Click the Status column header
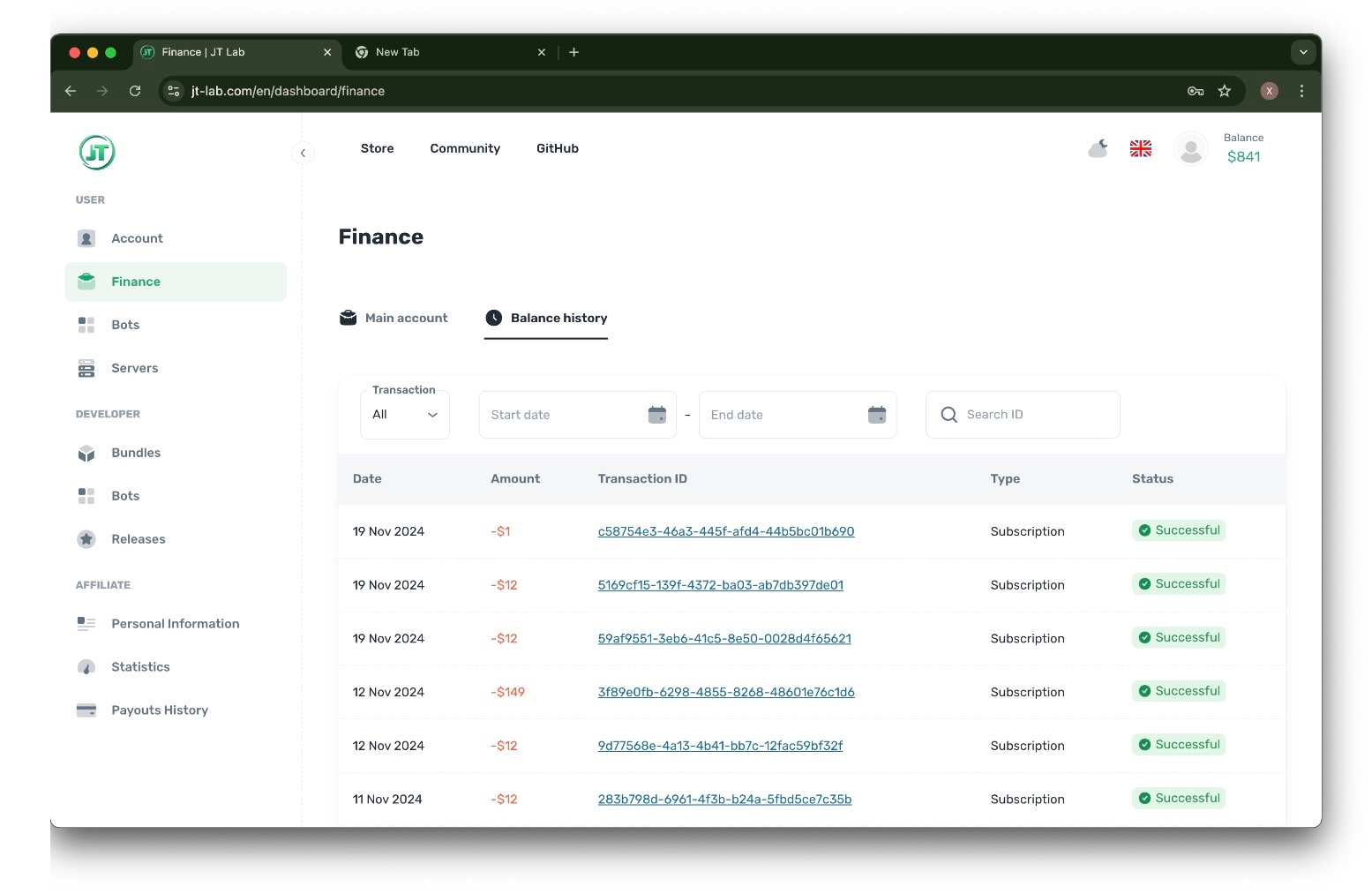 [1152, 479]
